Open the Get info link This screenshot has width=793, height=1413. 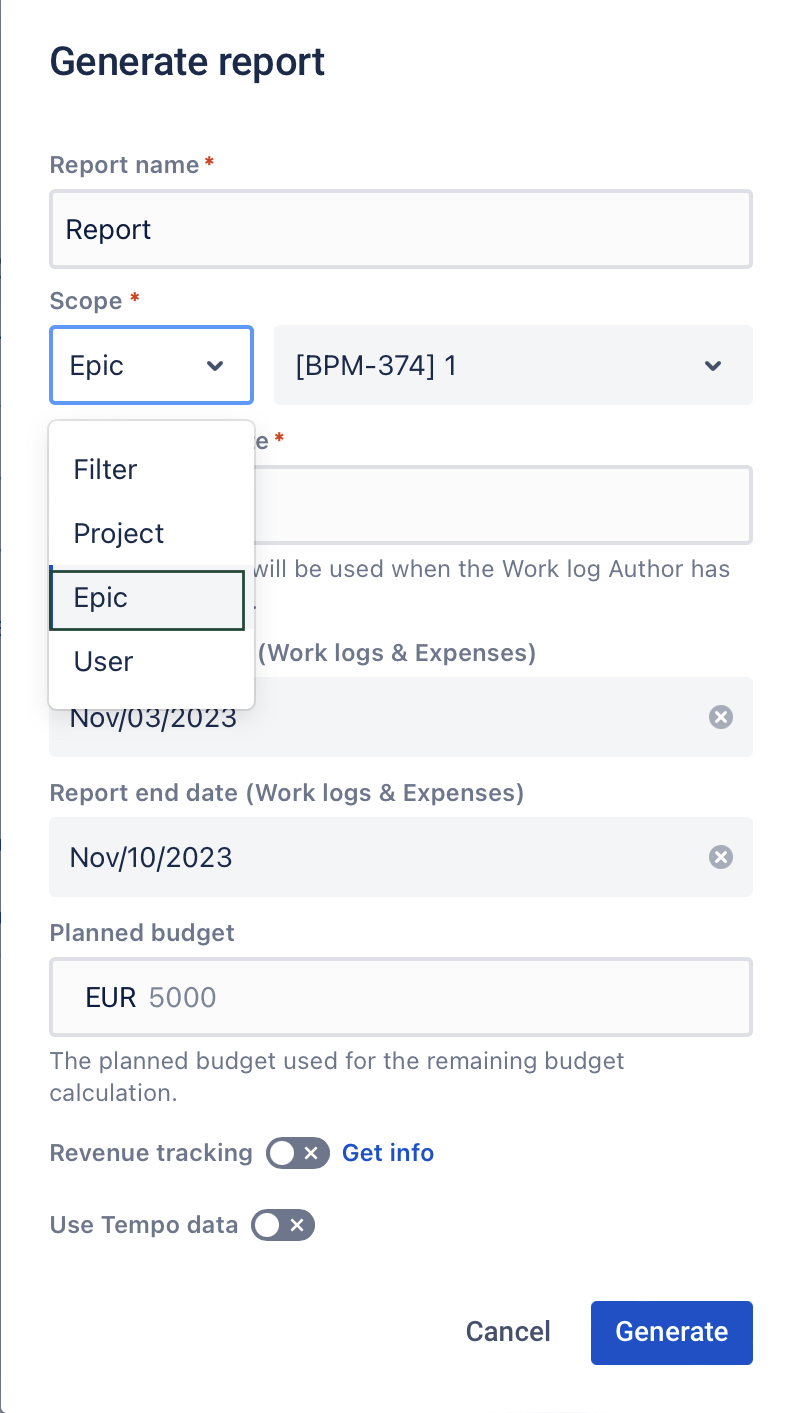[x=388, y=1153]
